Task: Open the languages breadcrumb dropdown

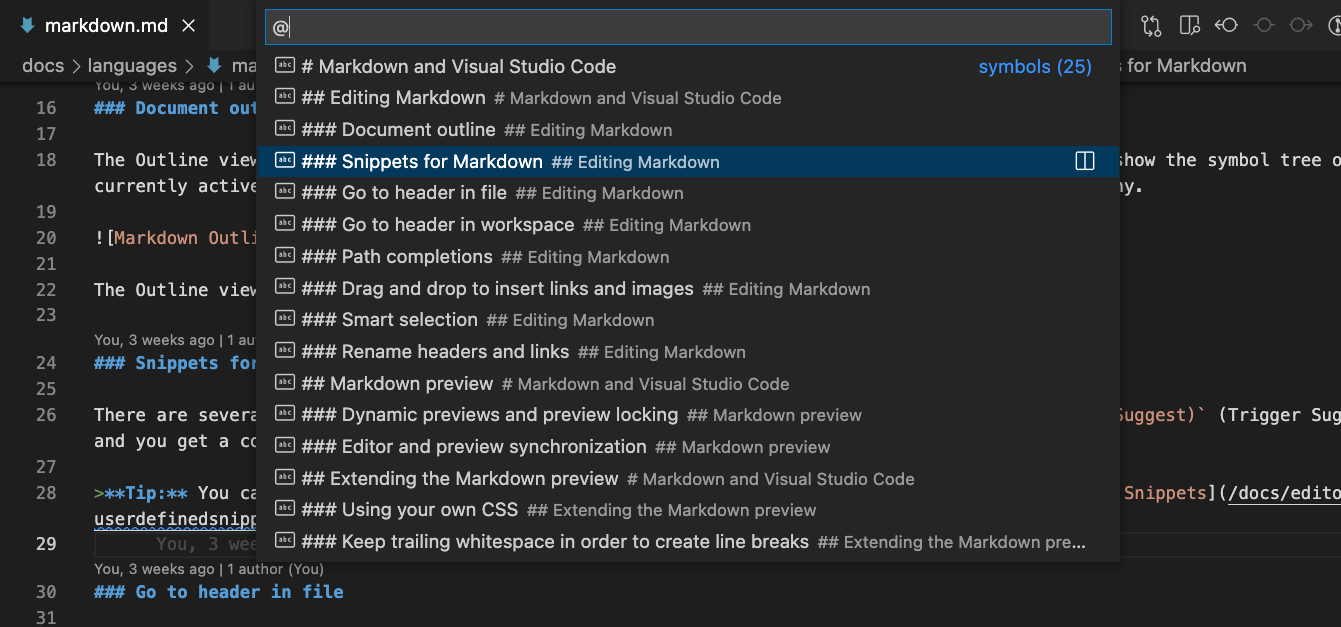Action: 133,65
